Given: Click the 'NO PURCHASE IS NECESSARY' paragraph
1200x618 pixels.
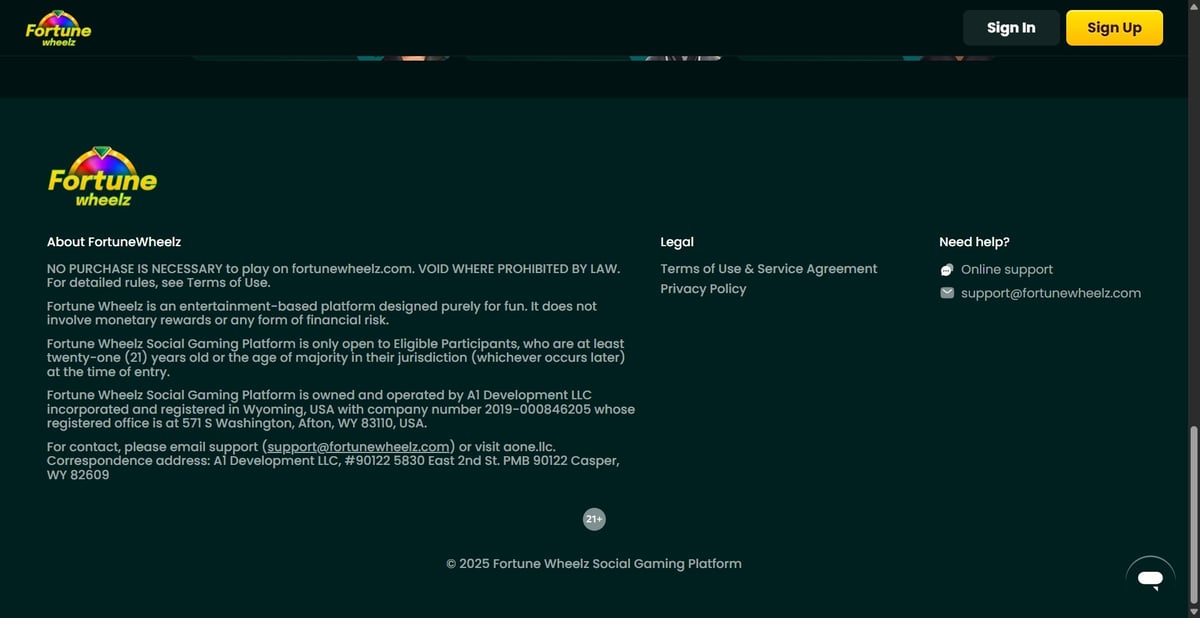Looking at the screenshot, I should [x=334, y=276].
